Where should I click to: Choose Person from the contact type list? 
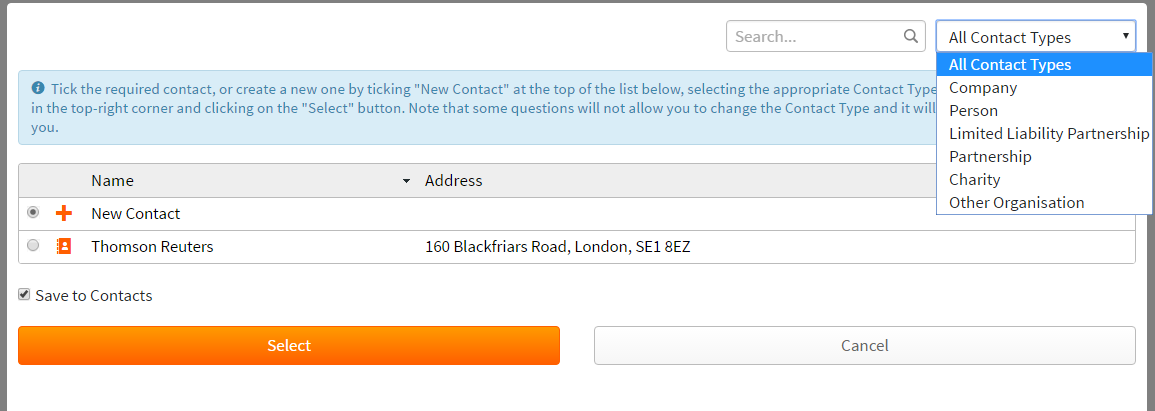click(x=973, y=110)
